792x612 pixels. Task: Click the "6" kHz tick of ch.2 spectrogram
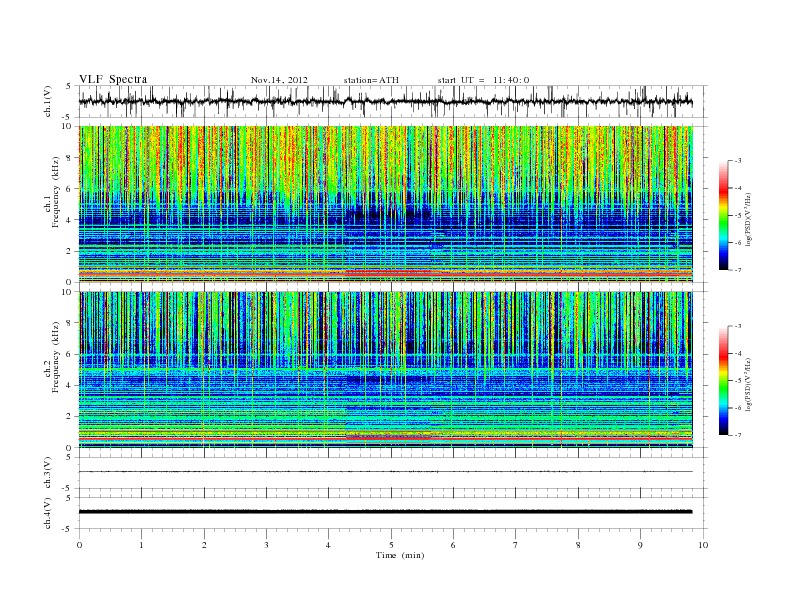(70, 354)
